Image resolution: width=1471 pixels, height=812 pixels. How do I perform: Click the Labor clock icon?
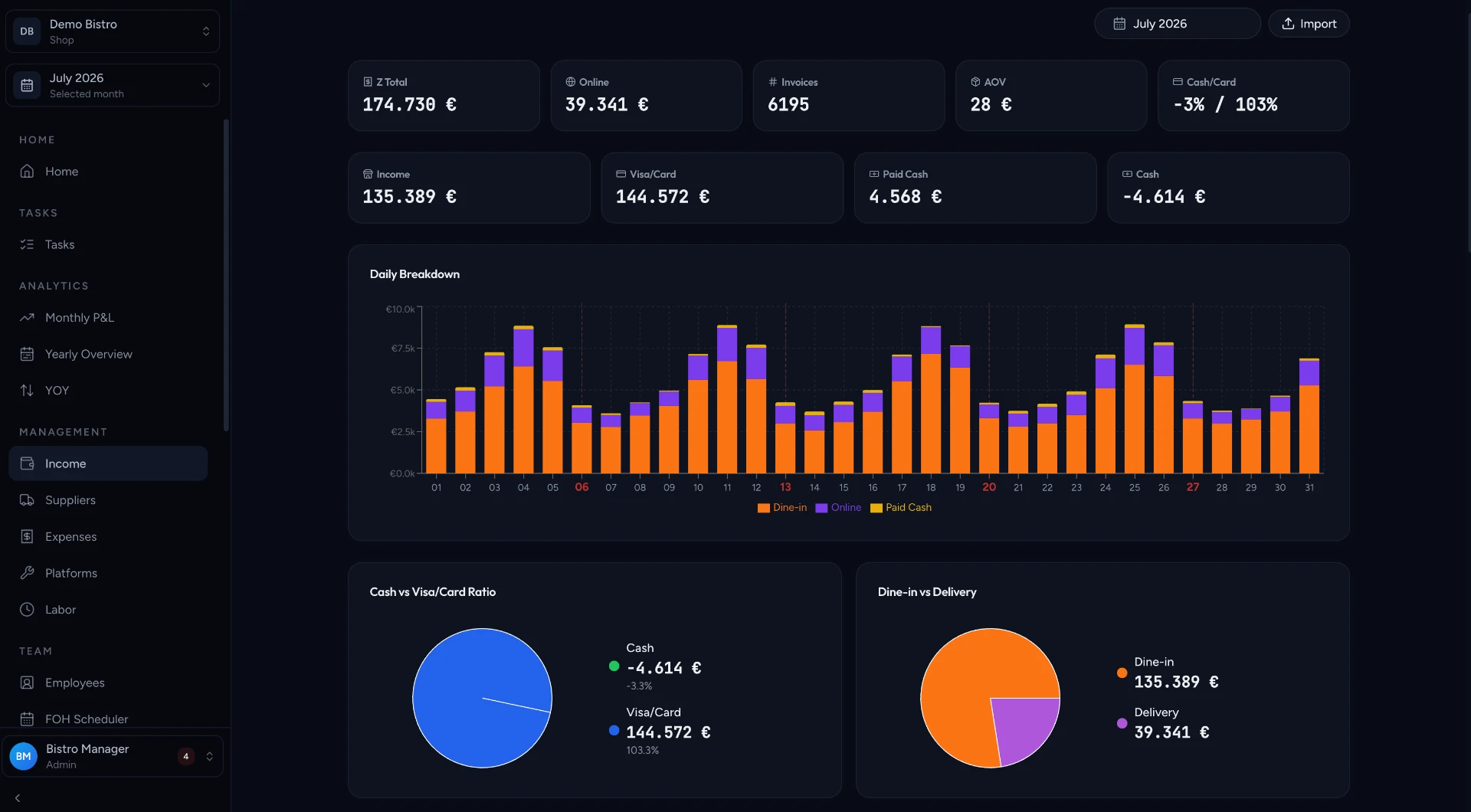click(27, 610)
